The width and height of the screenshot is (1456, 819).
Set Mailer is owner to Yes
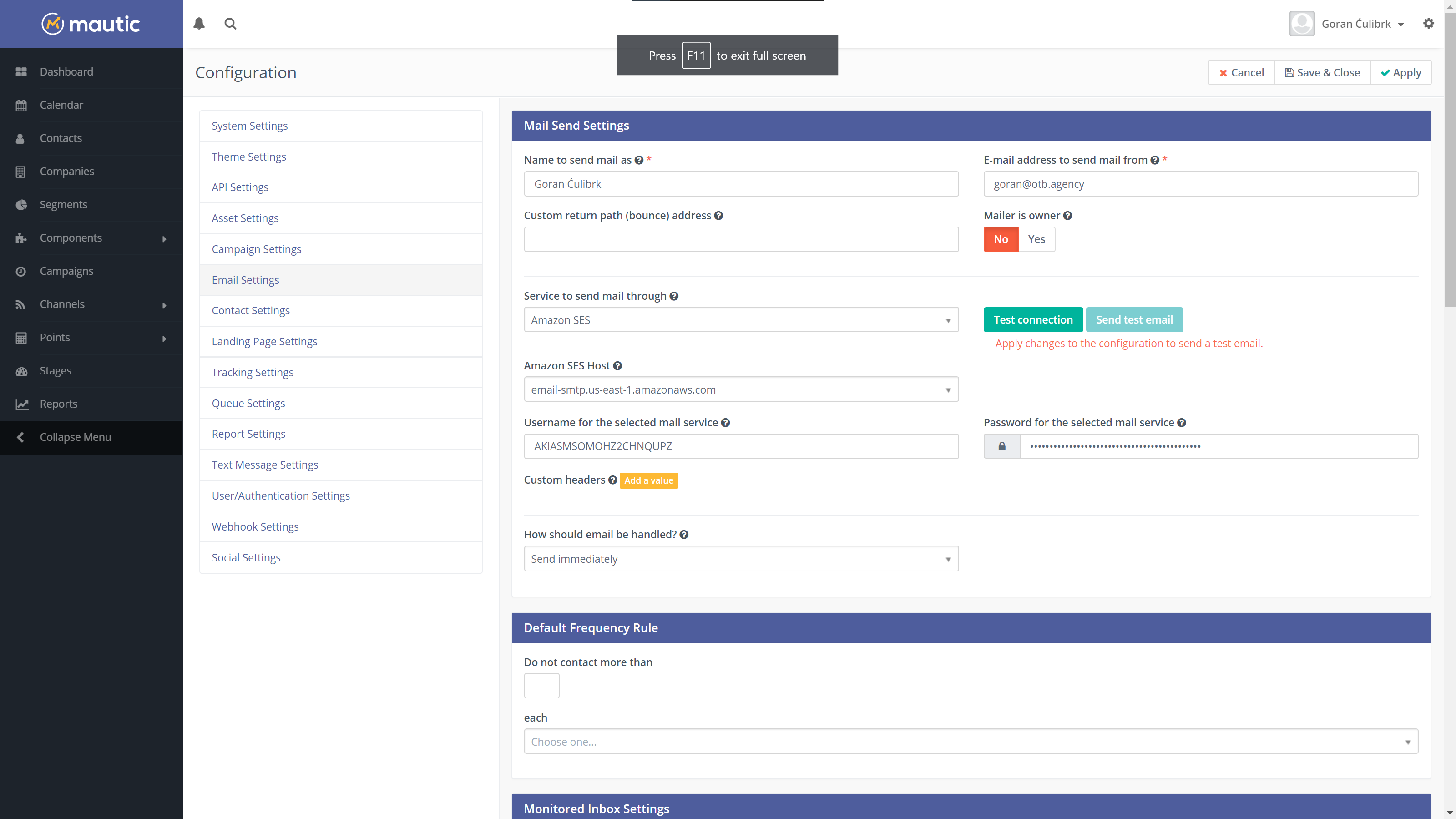[x=1036, y=239]
